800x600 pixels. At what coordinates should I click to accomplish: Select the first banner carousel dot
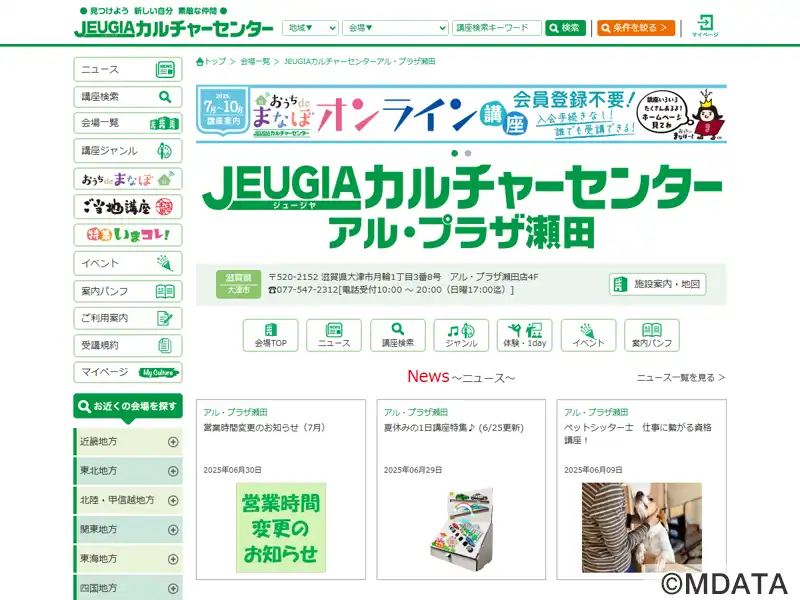pyautogui.click(x=455, y=153)
